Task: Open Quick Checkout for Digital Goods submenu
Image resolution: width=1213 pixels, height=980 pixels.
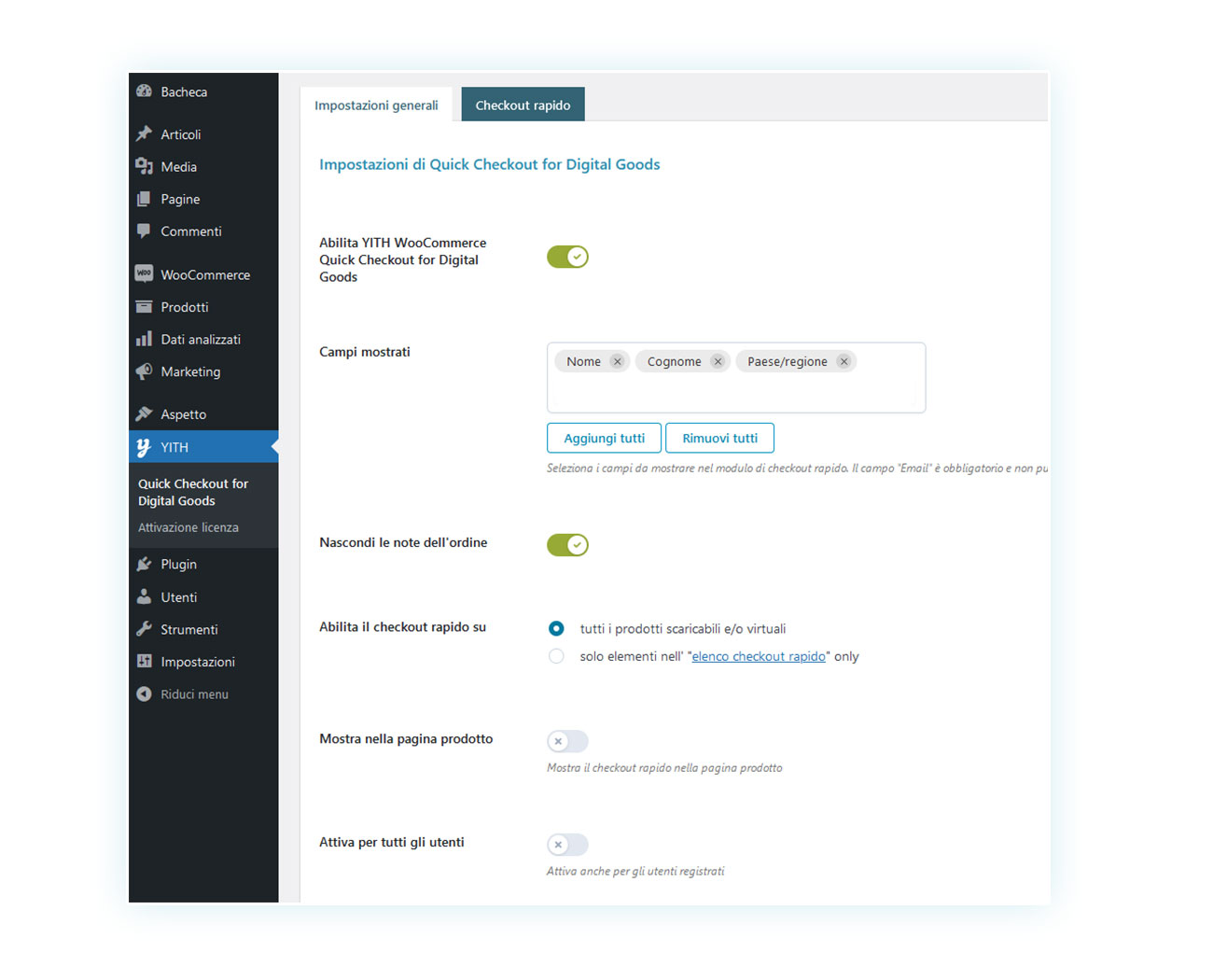Action: tap(193, 492)
